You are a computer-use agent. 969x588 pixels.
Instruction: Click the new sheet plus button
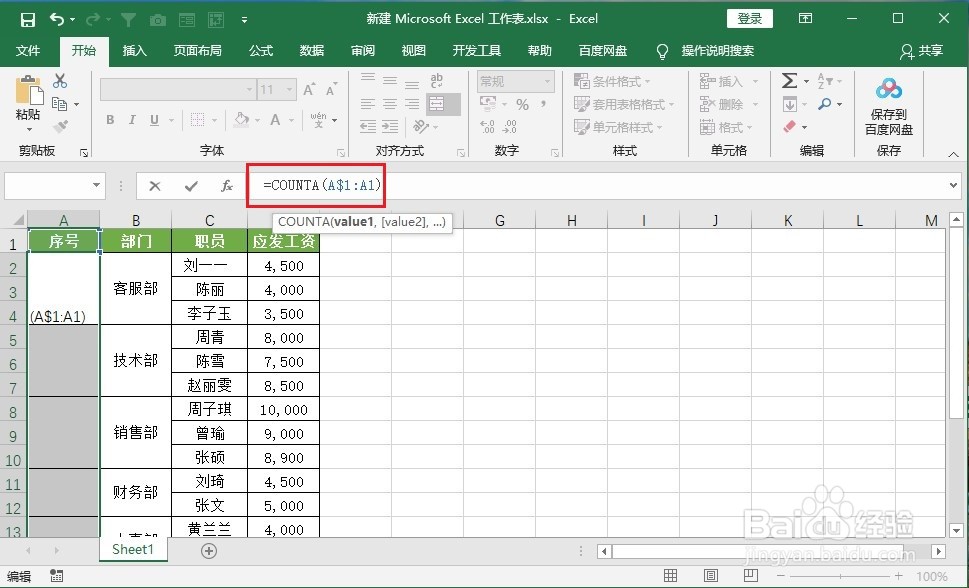point(208,550)
